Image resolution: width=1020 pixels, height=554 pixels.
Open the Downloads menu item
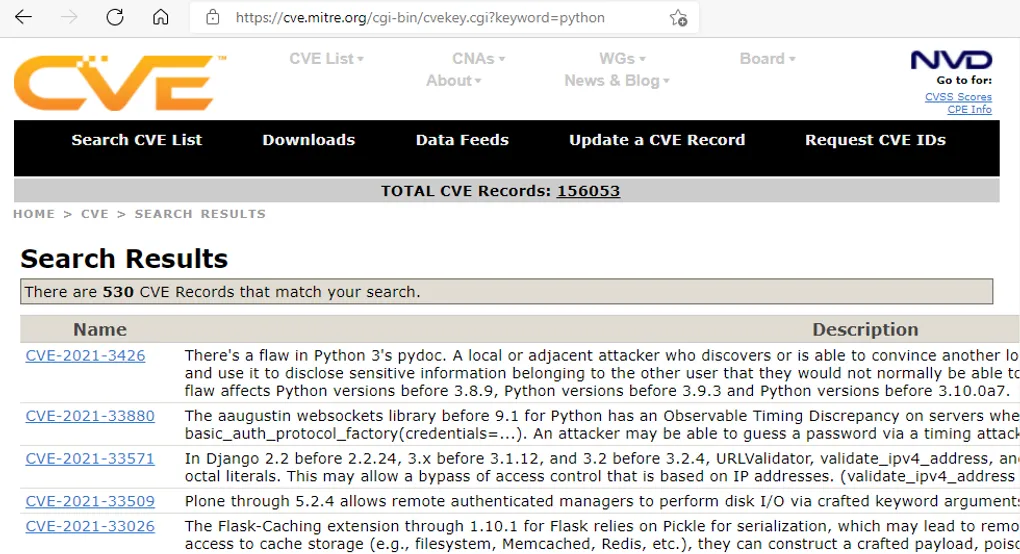coord(308,140)
